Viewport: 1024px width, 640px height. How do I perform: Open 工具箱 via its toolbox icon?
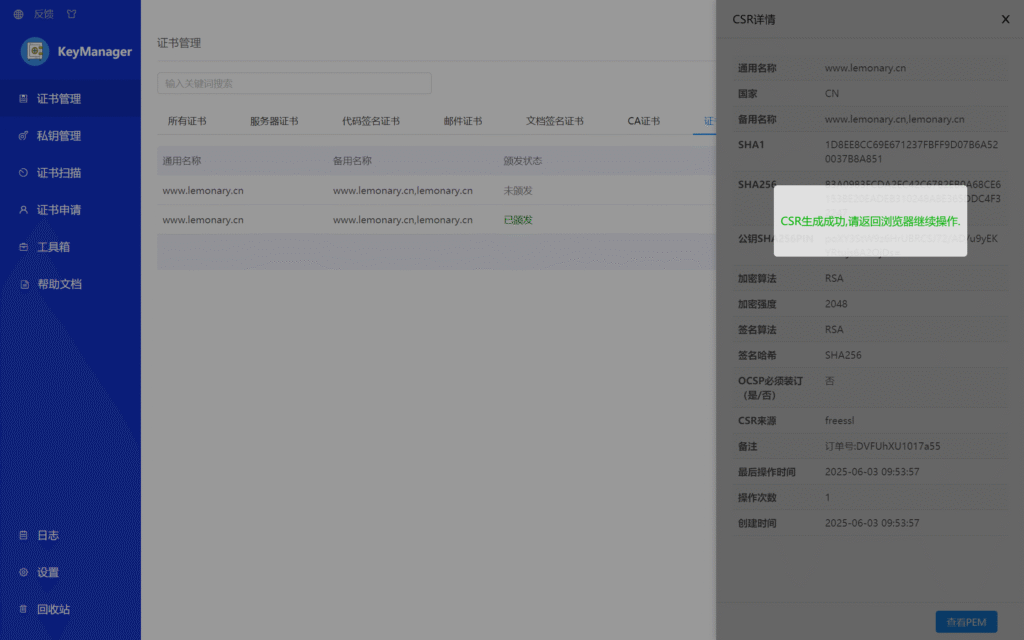coord(23,247)
